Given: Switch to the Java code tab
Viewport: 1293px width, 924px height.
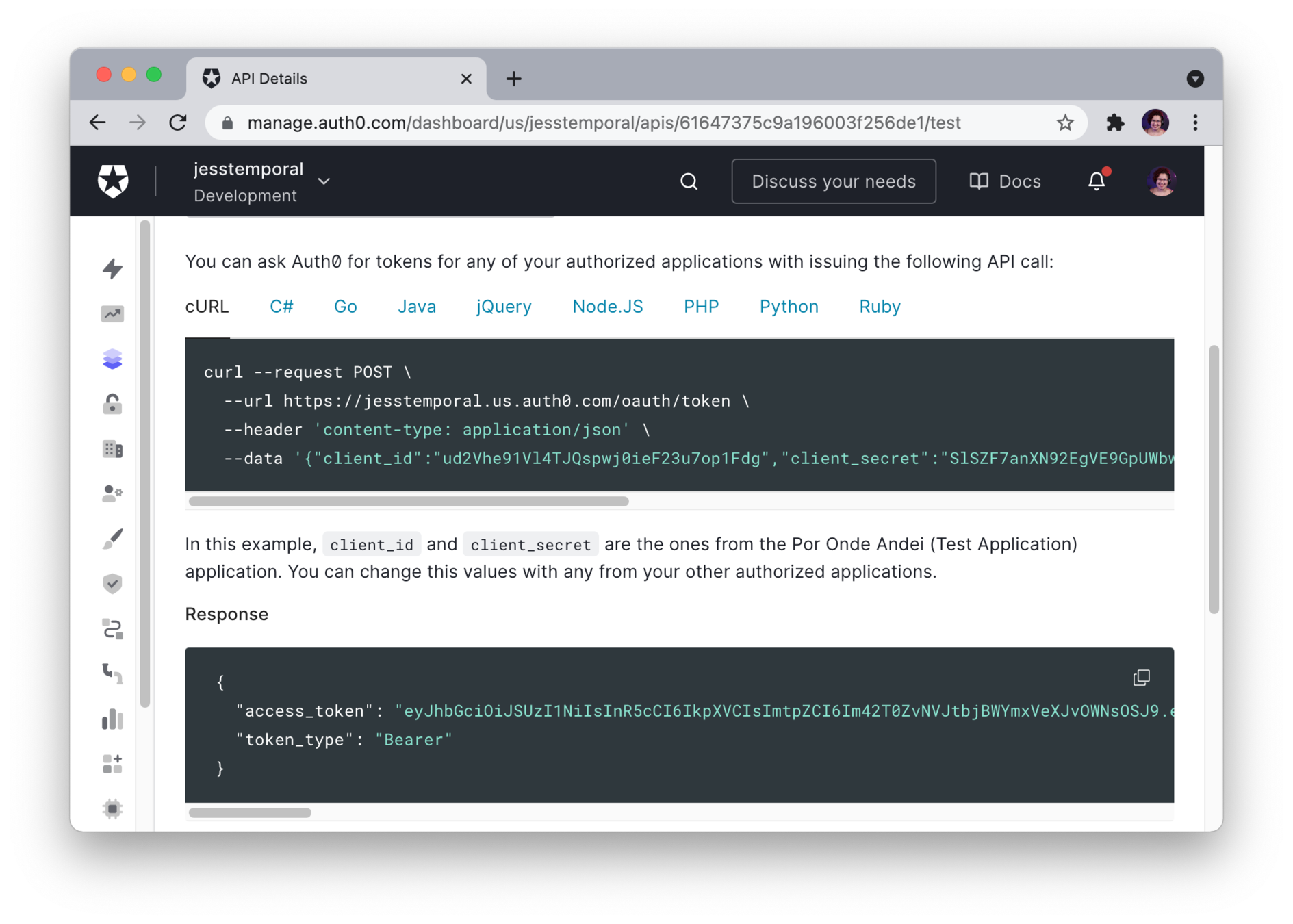Looking at the screenshot, I should [417, 307].
